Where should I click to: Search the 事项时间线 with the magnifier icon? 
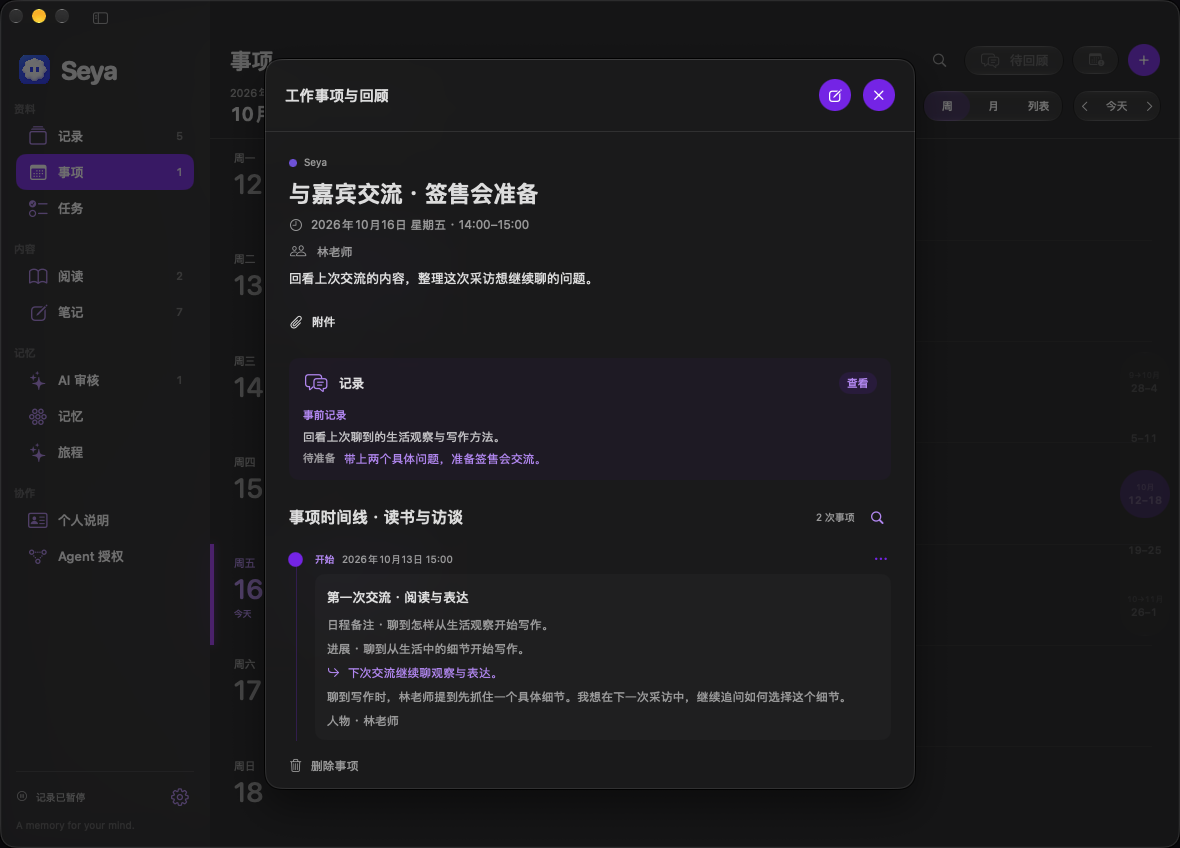pos(877,518)
